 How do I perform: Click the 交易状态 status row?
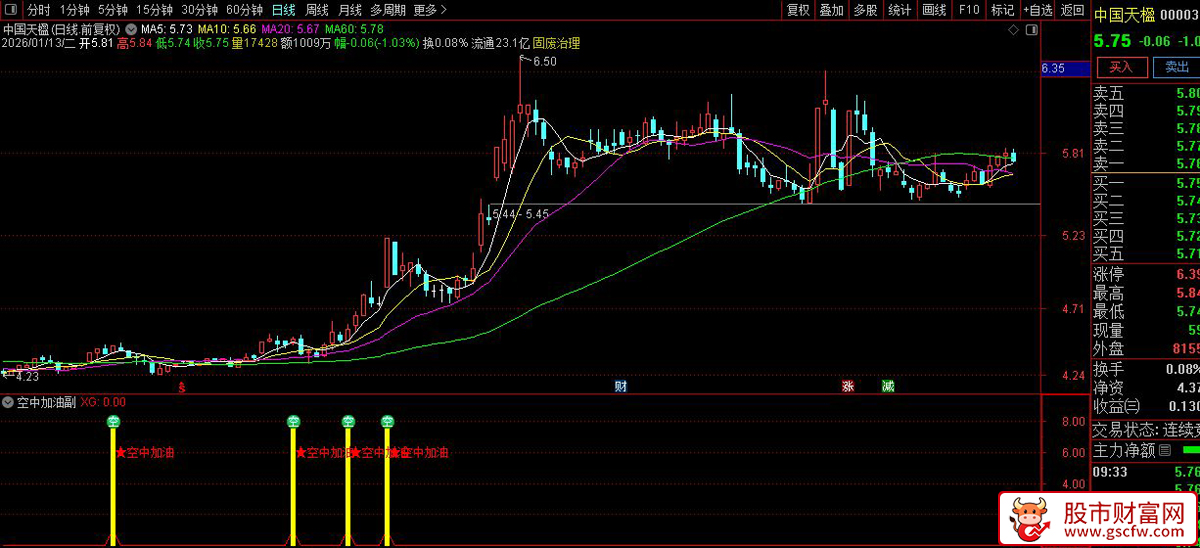1145,430
